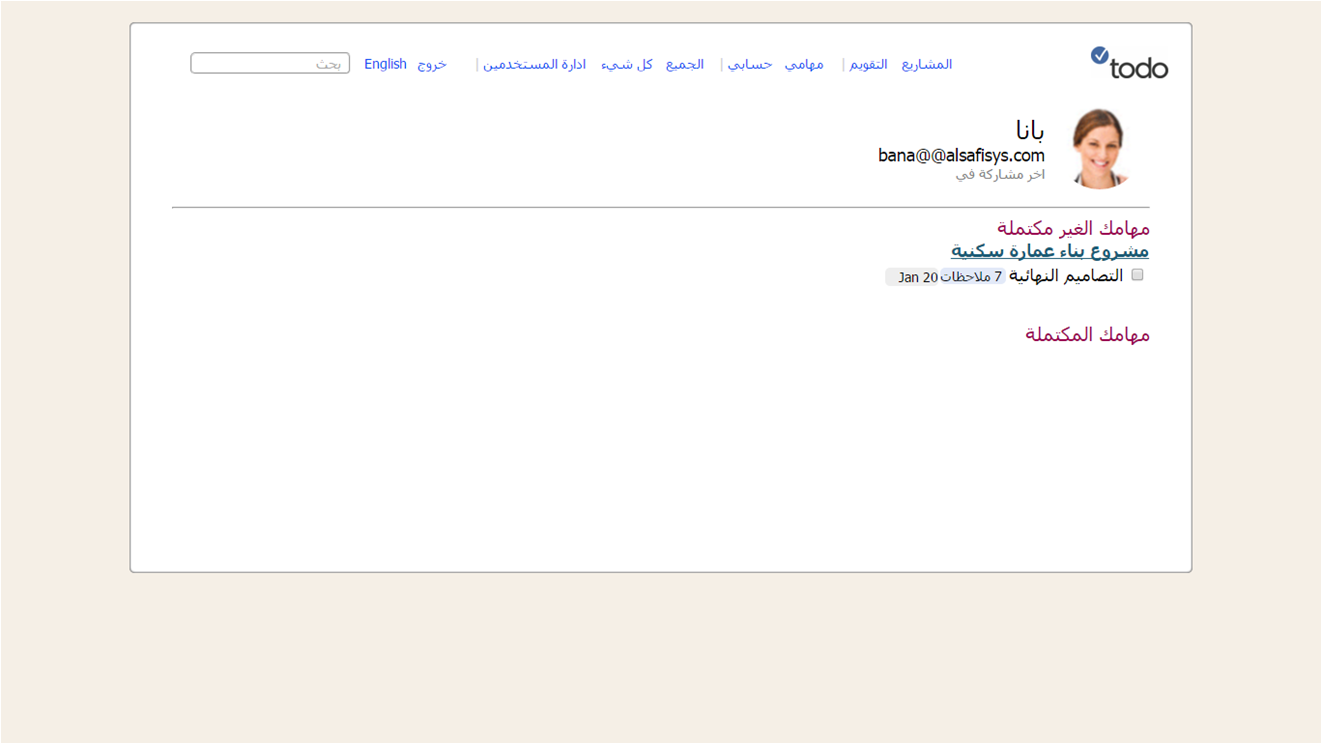Click the مهامك المكتملة section heading

coord(1087,335)
